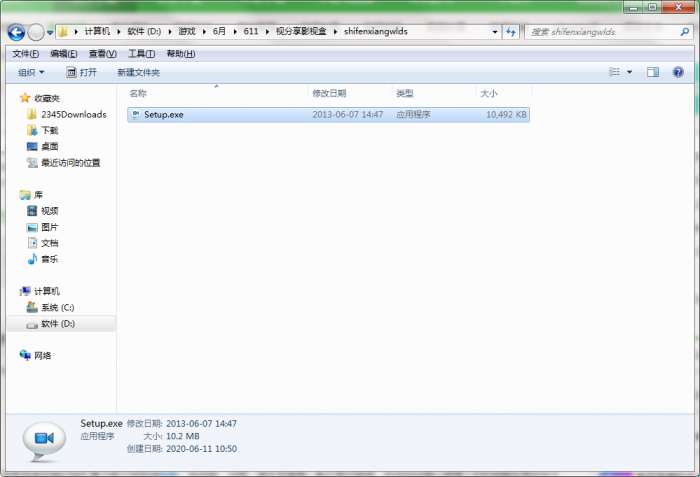Click the video bubble icon in details pane
700x477 pixels.
[44, 440]
